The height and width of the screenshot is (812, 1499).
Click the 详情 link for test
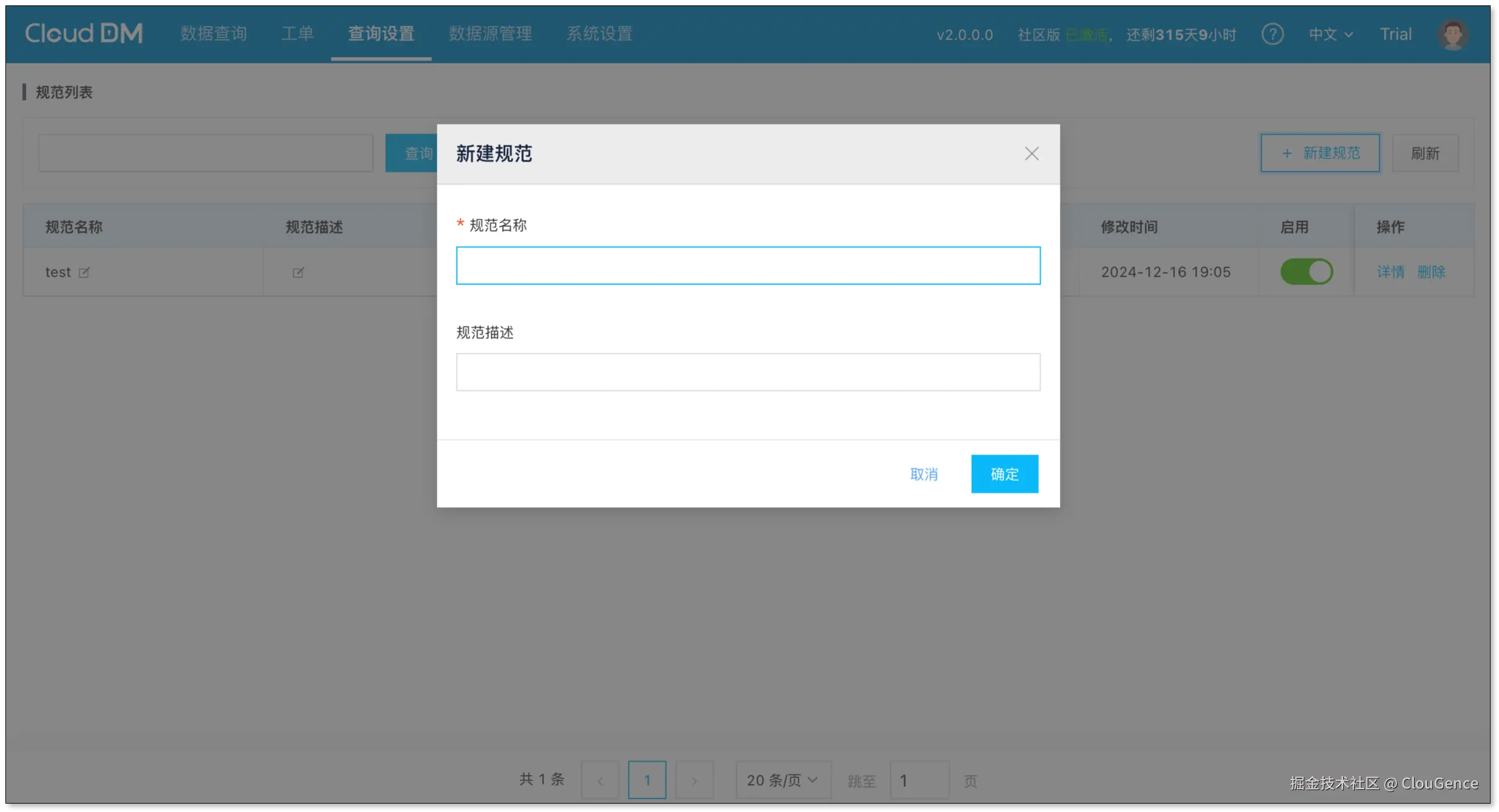[x=1390, y=272]
